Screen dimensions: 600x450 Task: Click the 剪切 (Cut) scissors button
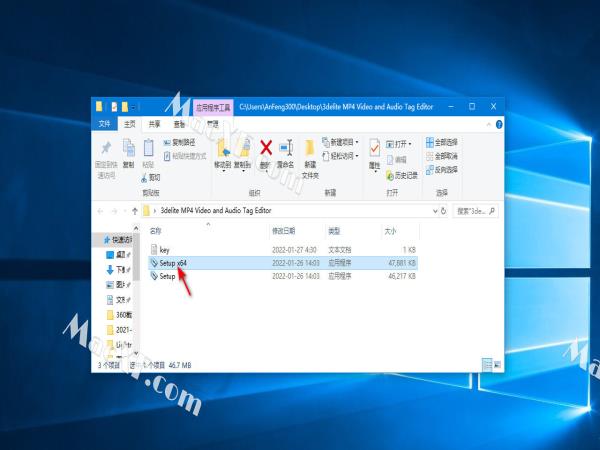[x=151, y=178]
